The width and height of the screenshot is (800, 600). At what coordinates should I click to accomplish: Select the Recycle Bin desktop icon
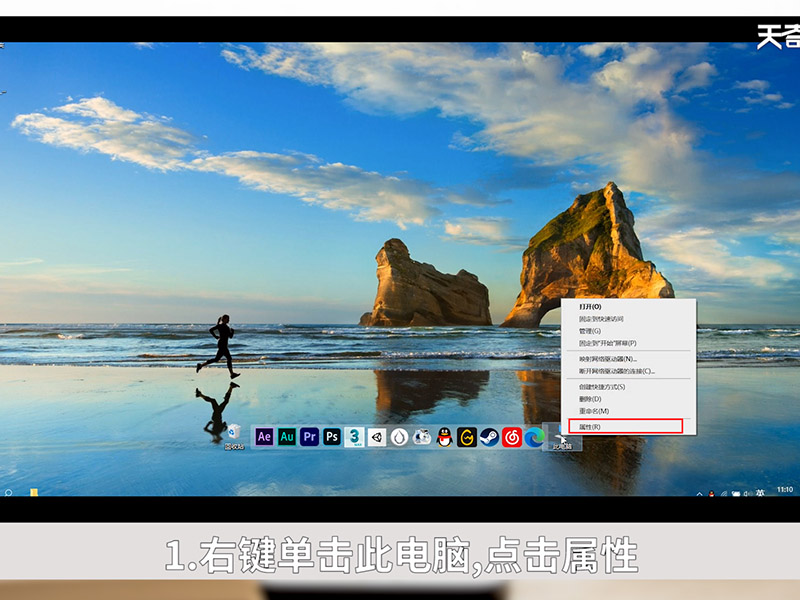234,434
